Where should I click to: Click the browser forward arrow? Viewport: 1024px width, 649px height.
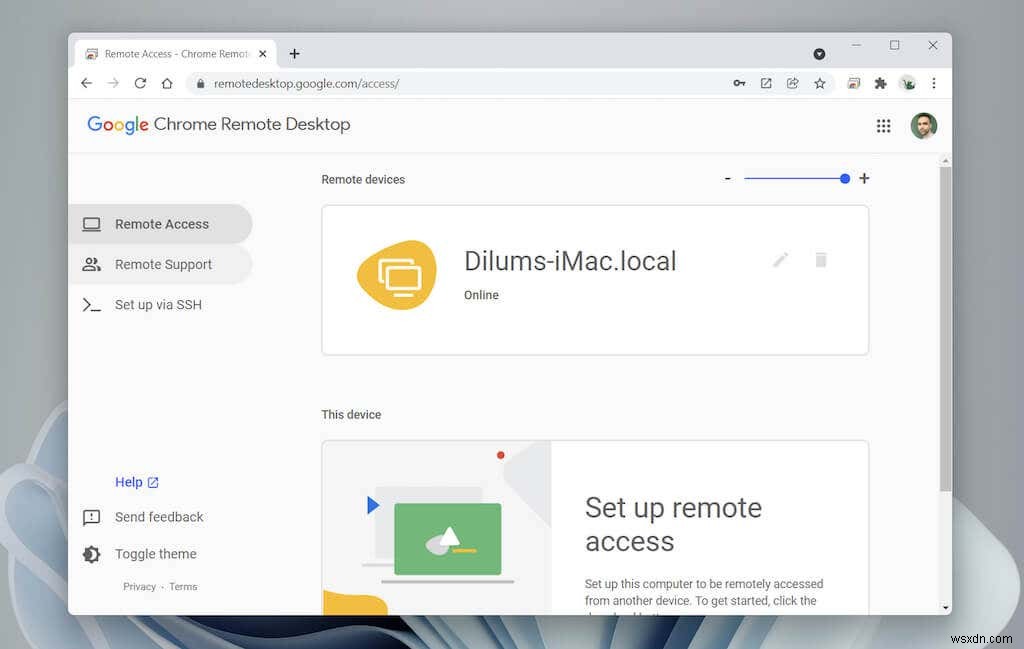pyautogui.click(x=113, y=83)
